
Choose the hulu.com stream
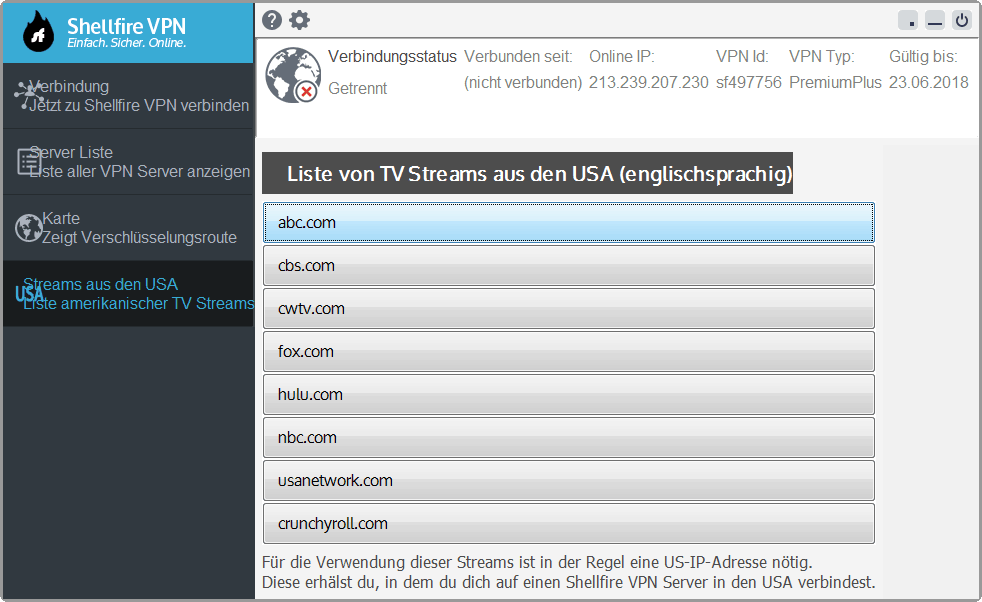[569, 395]
